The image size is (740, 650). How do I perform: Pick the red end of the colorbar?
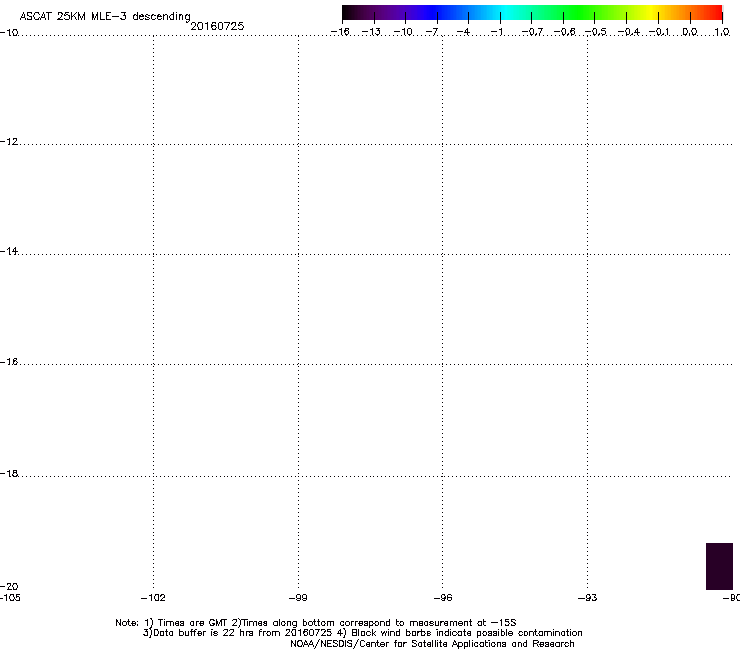click(715, 12)
